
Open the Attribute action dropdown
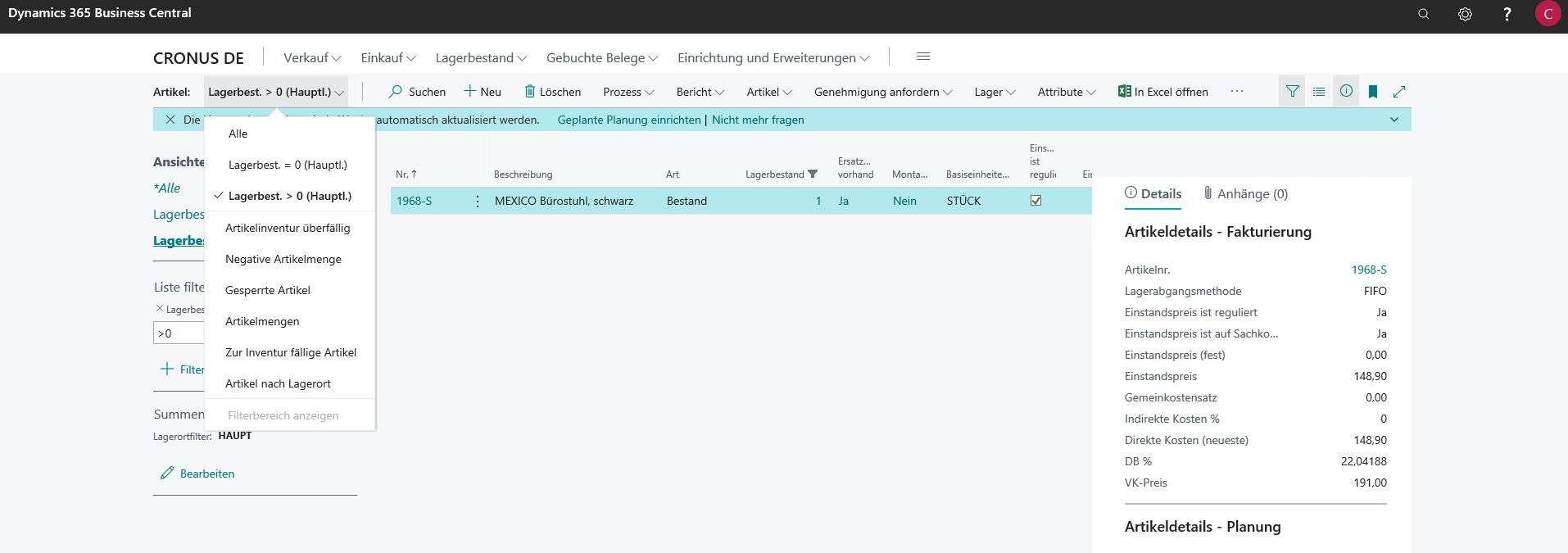[1067, 92]
